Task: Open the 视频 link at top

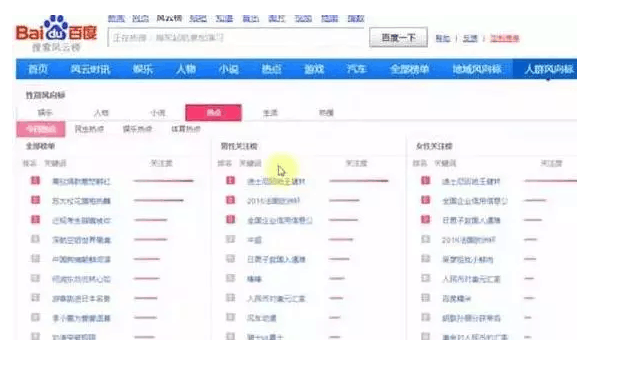Action: (x=303, y=18)
